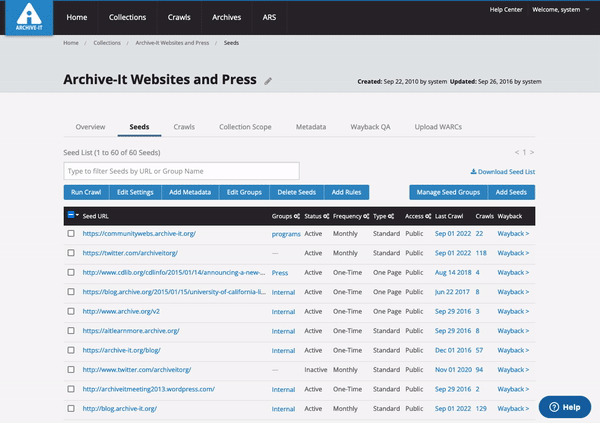This screenshot has height=423, width=600.
Task: Check the box for communitywebs.archive-it.org seed
Action: (71, 233)
